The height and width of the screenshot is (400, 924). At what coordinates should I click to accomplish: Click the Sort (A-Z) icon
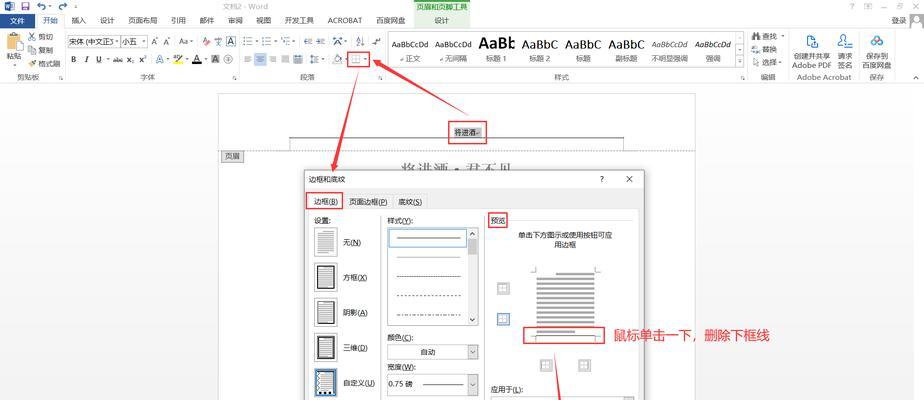point(361,41)
